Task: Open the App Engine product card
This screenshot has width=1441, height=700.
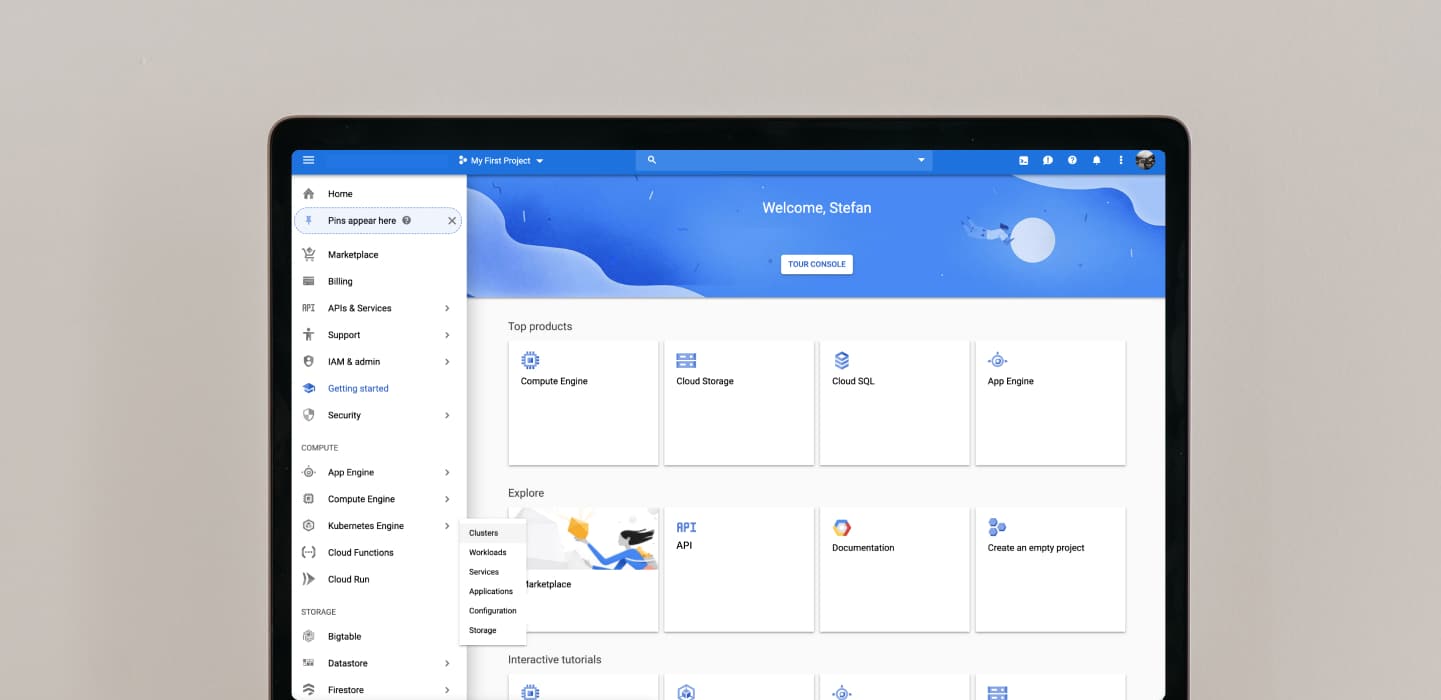Action: coord(1050,402)
